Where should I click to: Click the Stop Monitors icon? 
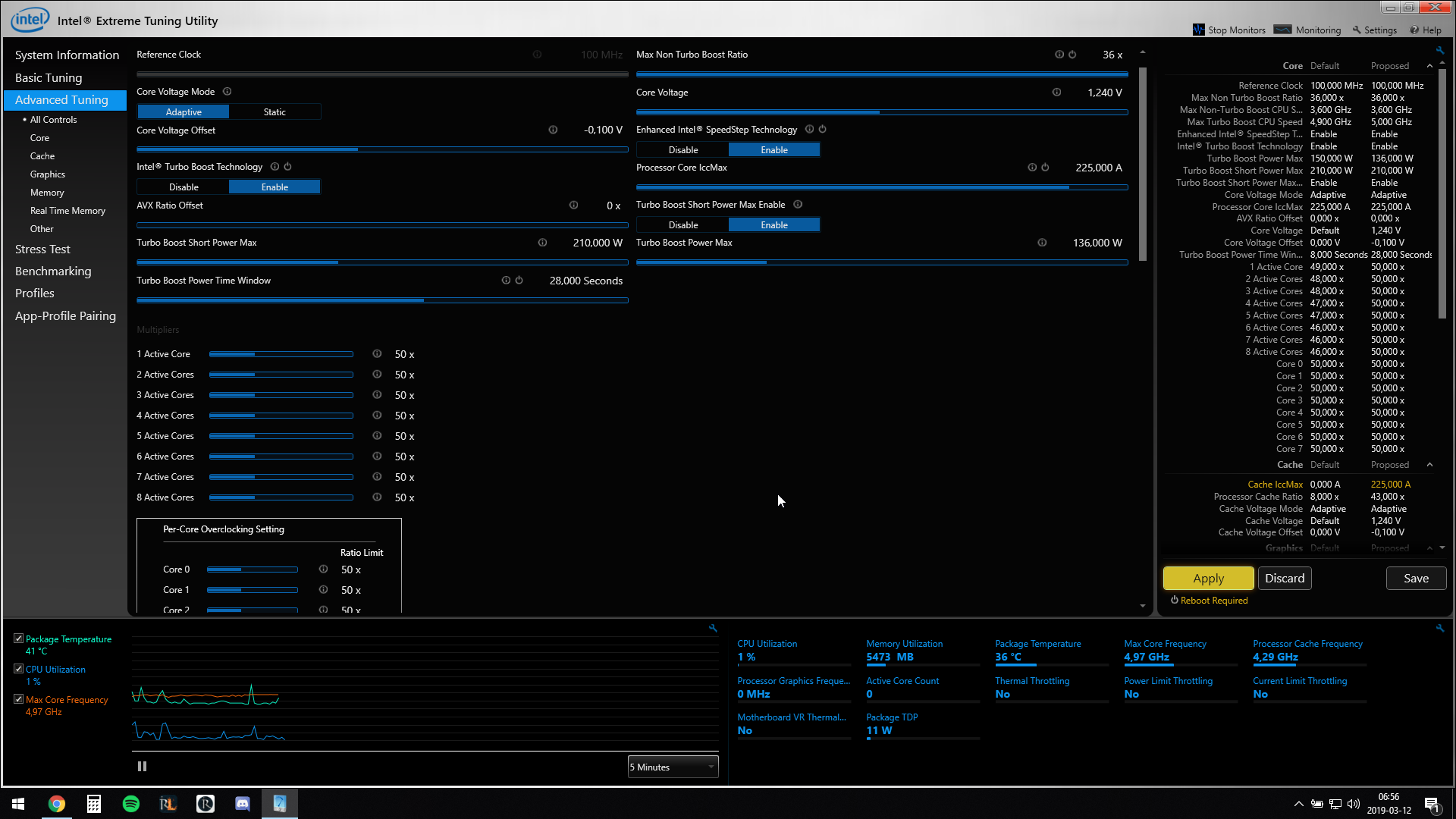[1198, 30]
